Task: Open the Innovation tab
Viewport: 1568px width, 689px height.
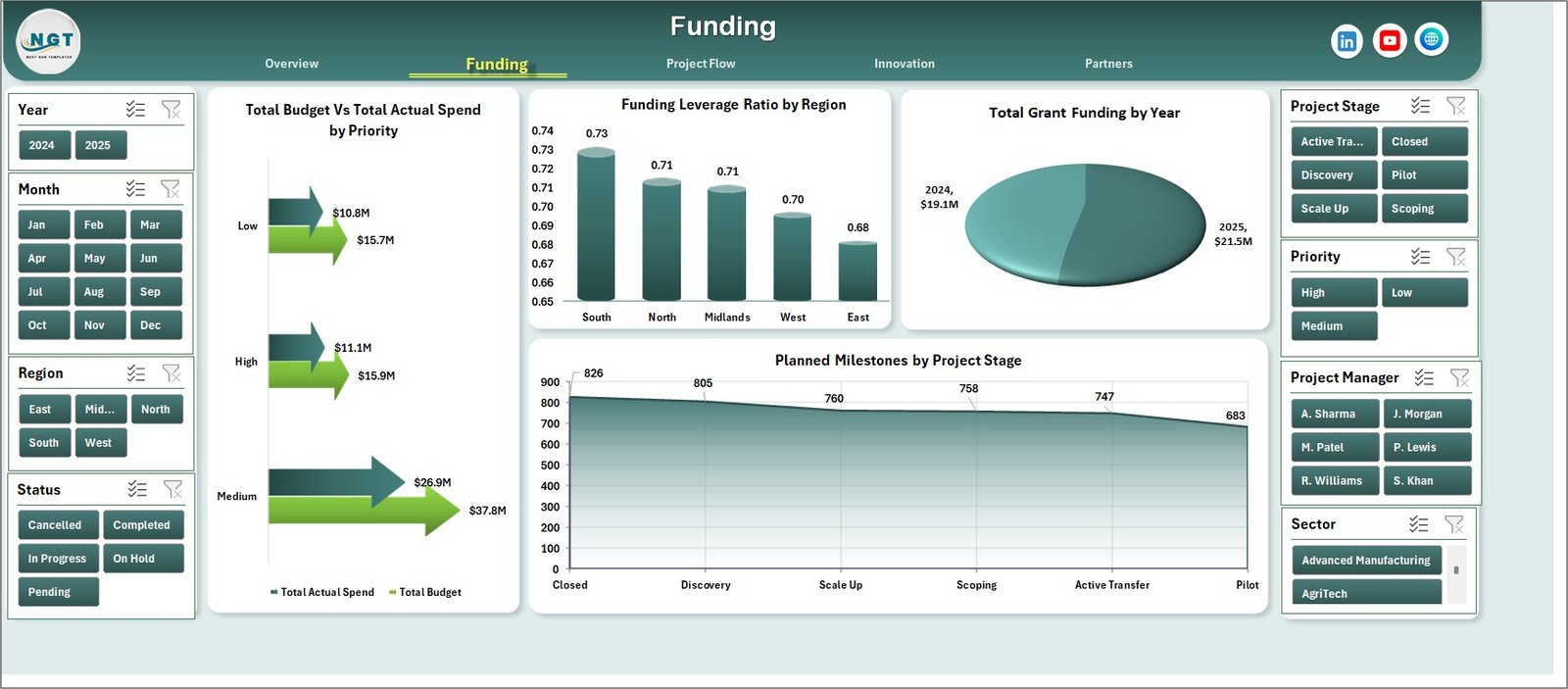Action: (905, 64)
